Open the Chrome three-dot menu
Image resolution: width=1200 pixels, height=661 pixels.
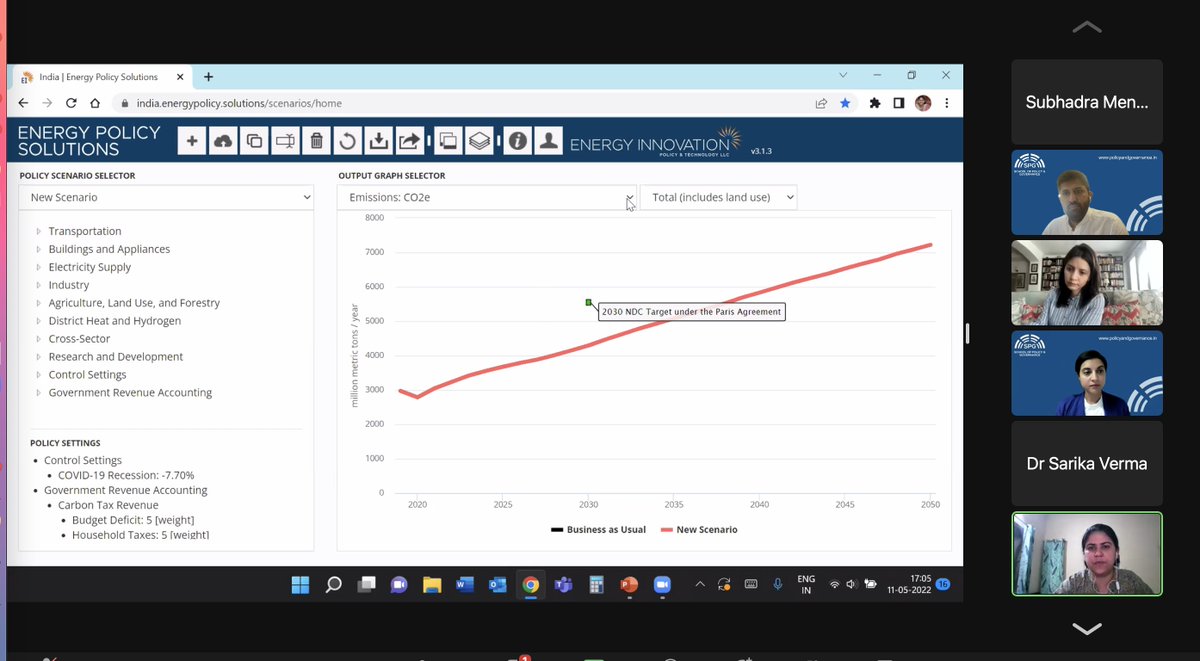coord(946,103)
